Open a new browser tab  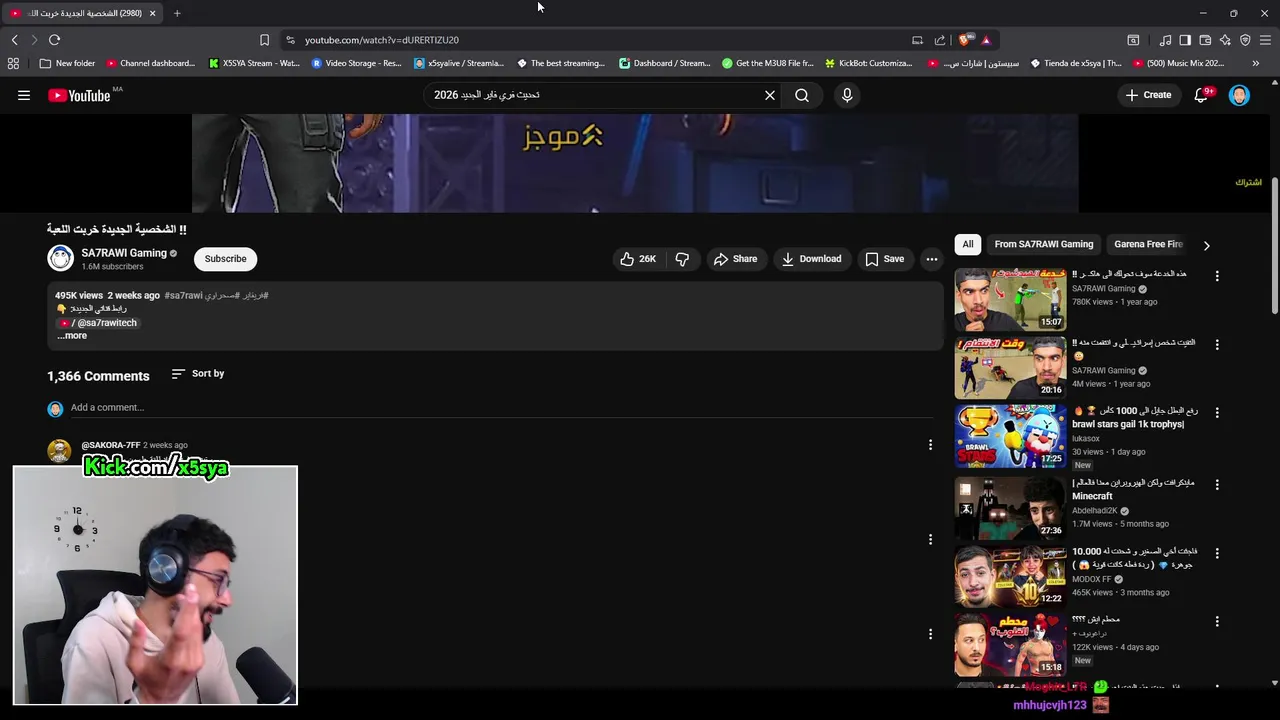click(x=177, y=13)
